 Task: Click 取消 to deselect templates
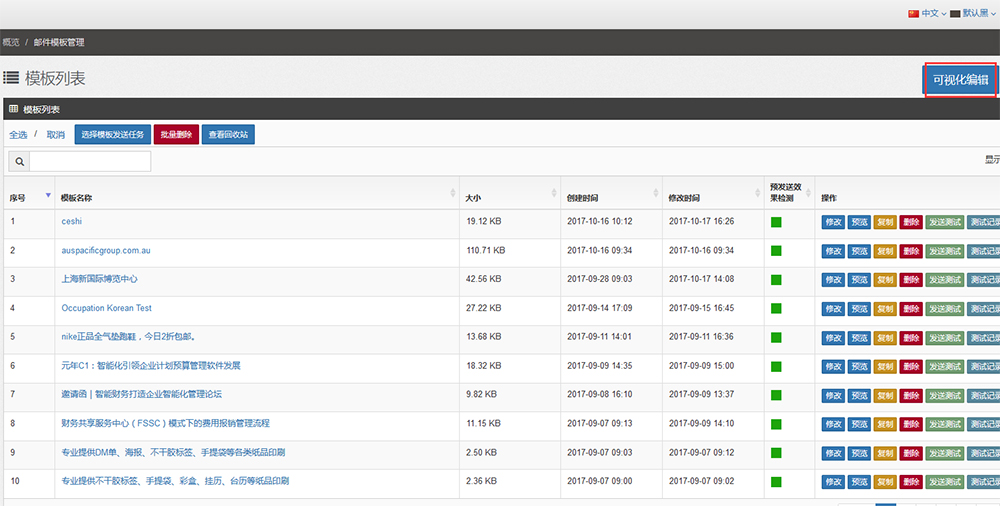click(x=55, y=135)
